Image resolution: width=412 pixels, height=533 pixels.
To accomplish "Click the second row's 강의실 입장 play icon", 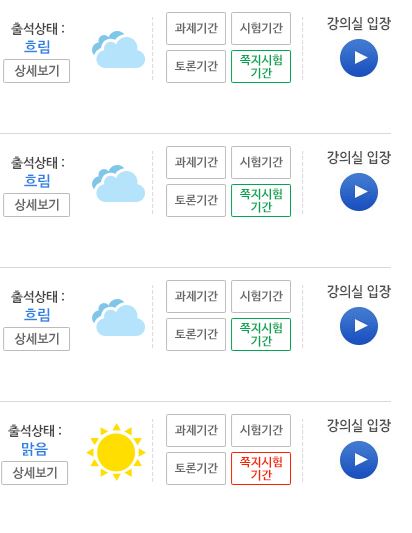I will (359, 192).
